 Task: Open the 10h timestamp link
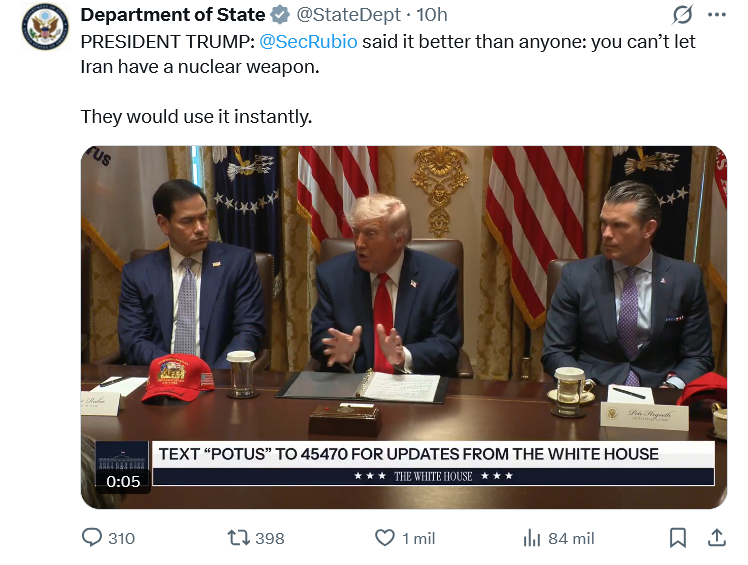pos(432,15)
